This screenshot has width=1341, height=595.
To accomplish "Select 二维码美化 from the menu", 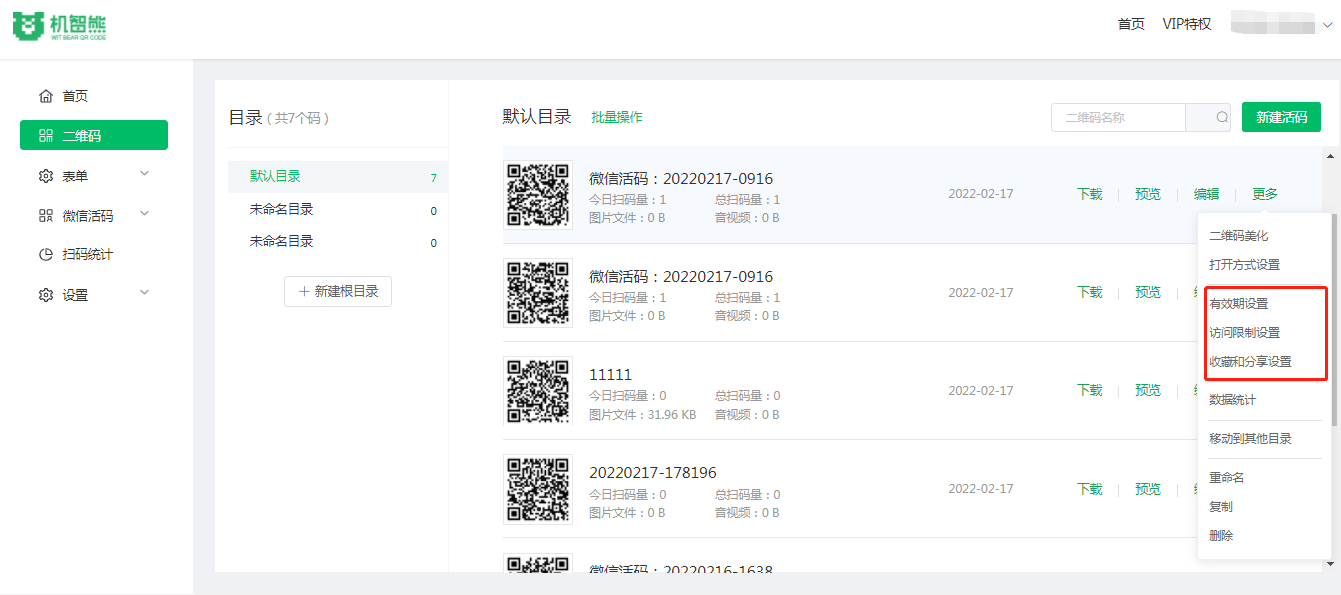I will pos(1238,236).
